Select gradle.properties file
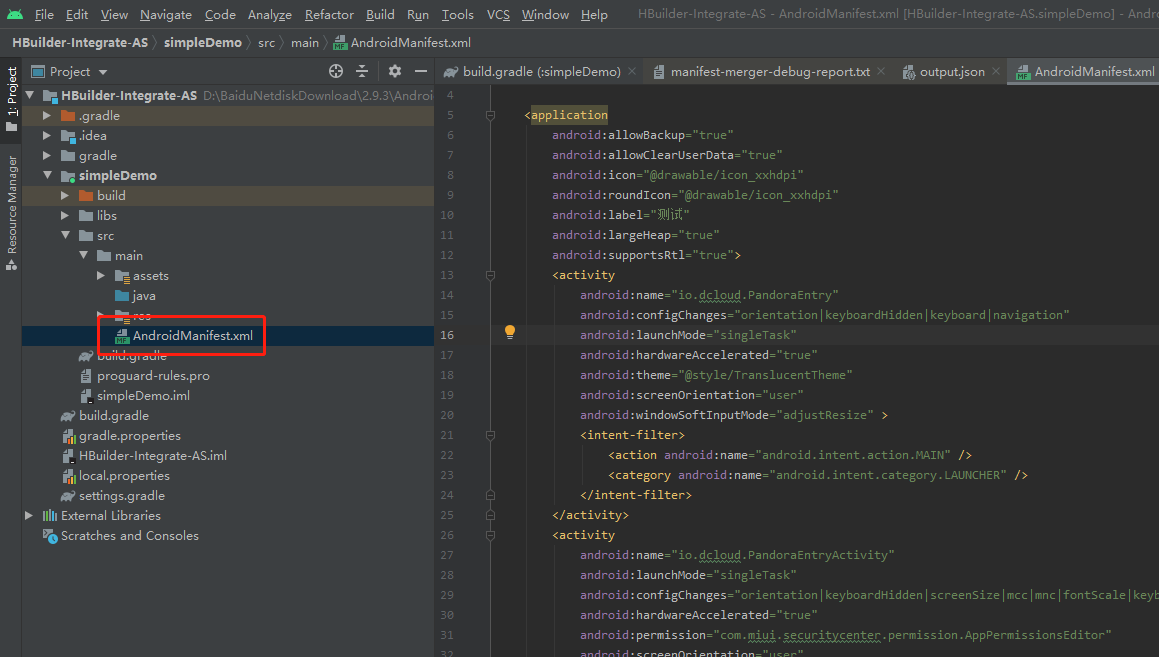Screen dimensions: 1159x657 point(121,435)
